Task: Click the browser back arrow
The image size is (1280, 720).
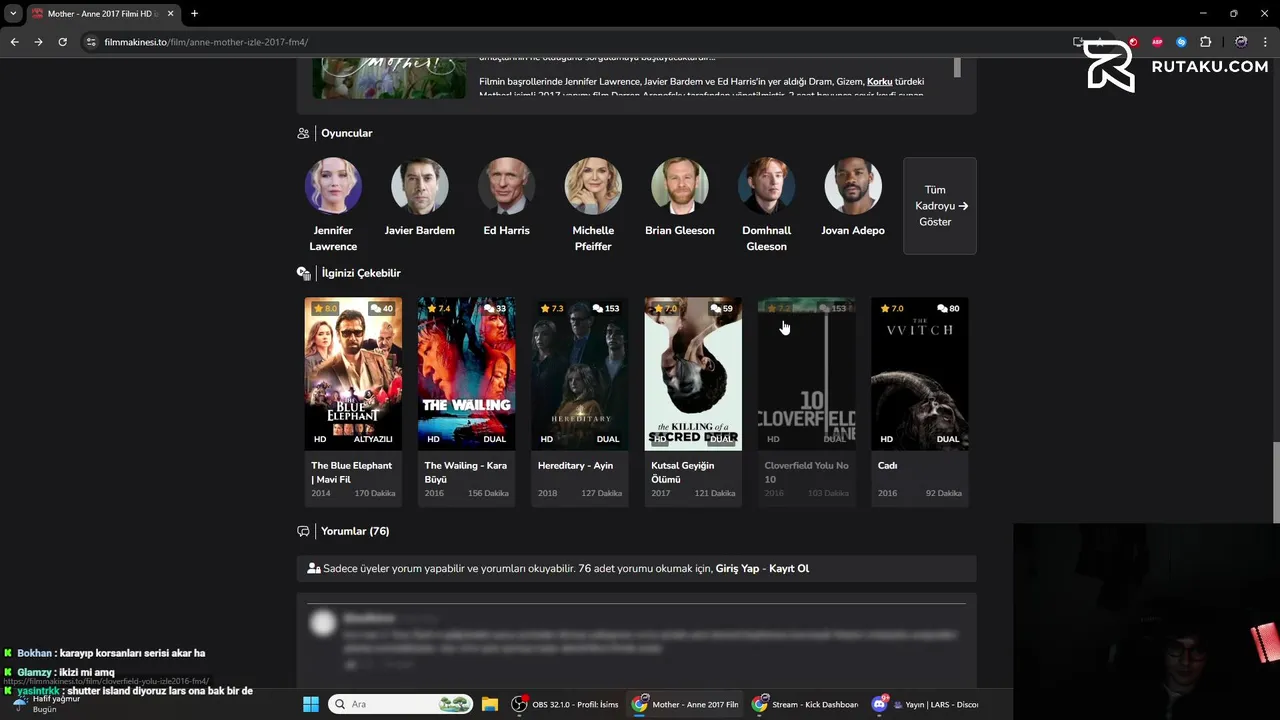Action: [14, 42]
